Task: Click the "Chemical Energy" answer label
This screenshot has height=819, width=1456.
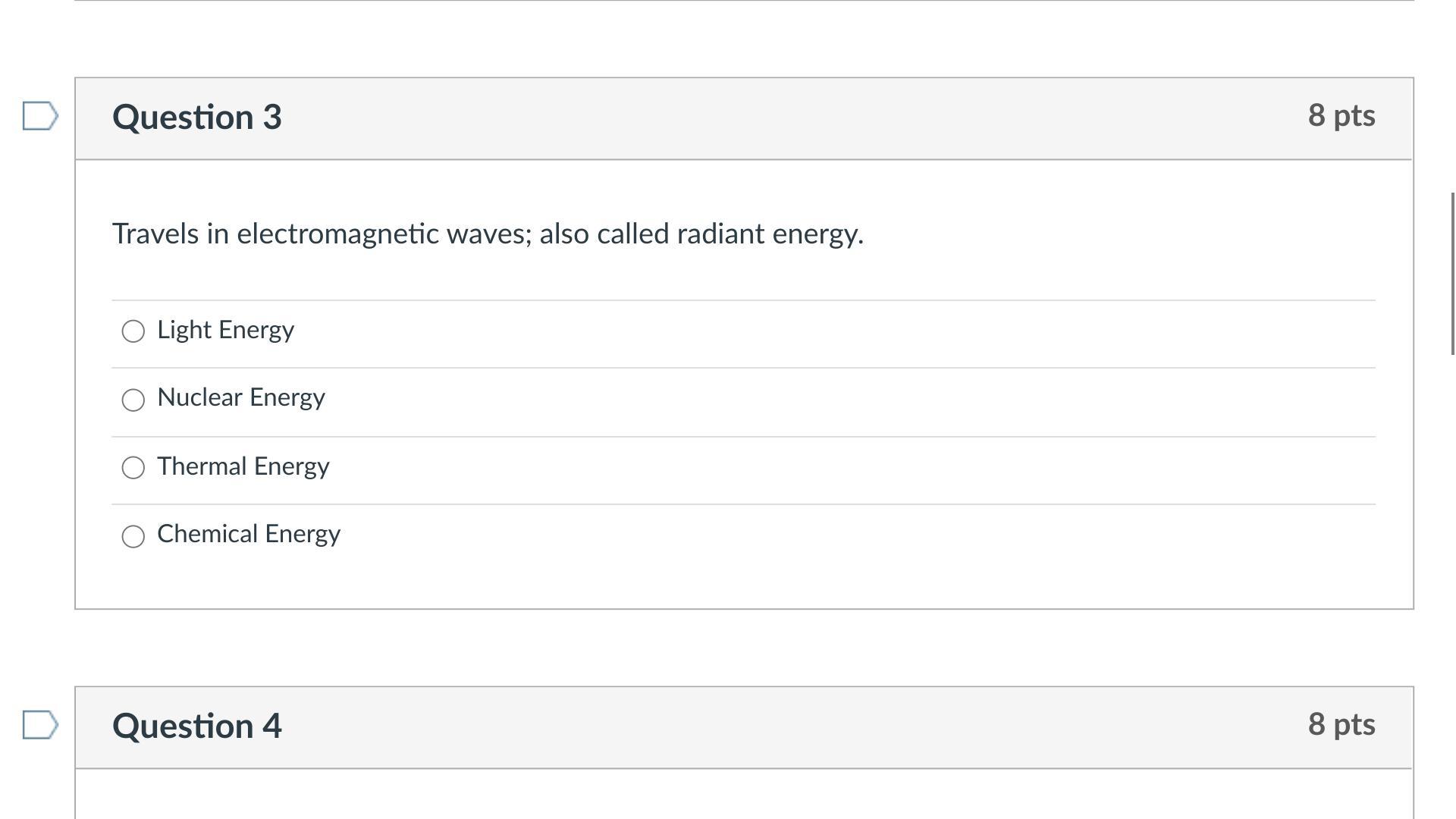Action: coord(249,534)
